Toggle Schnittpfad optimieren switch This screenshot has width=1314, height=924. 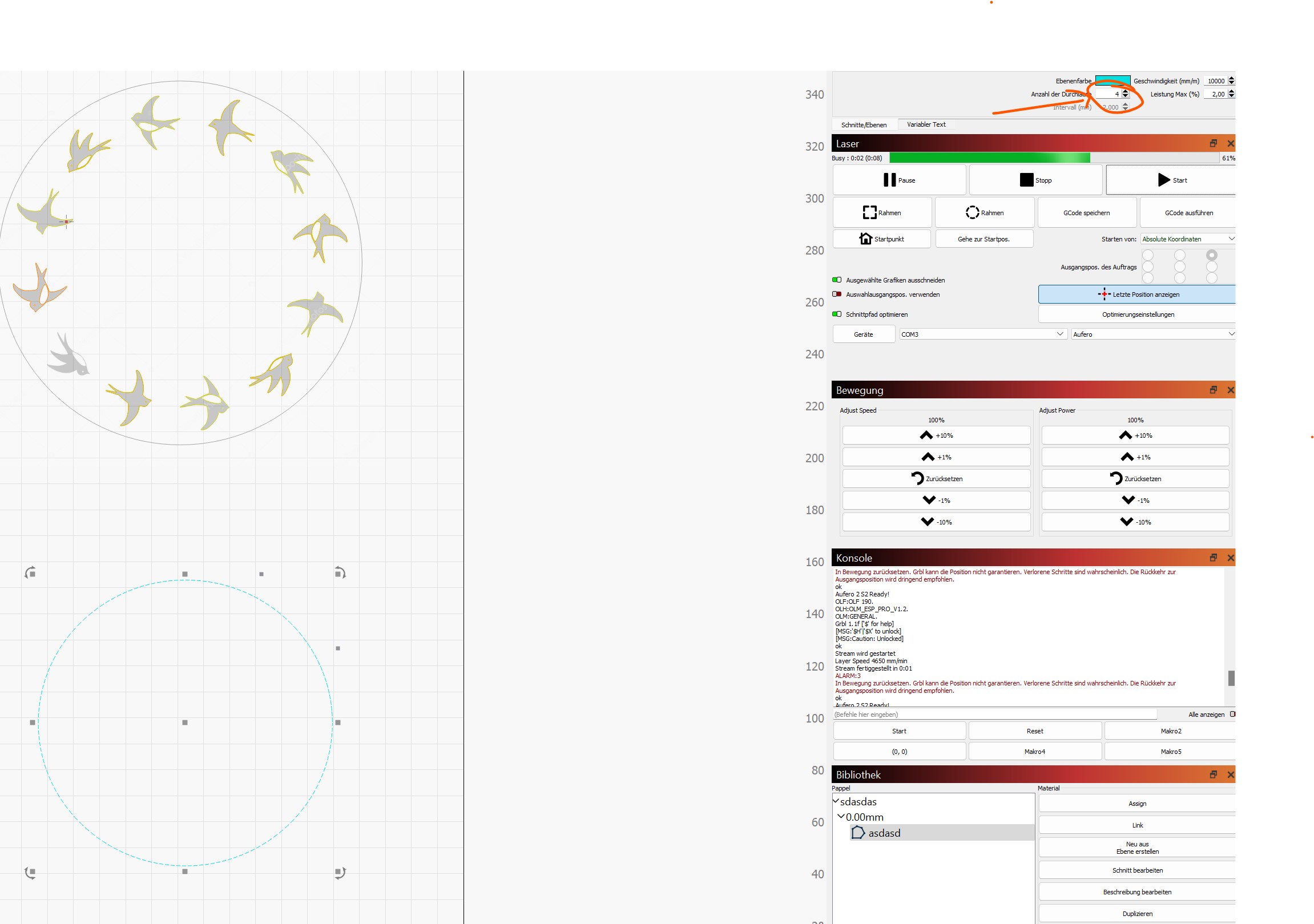click(837, 314)
